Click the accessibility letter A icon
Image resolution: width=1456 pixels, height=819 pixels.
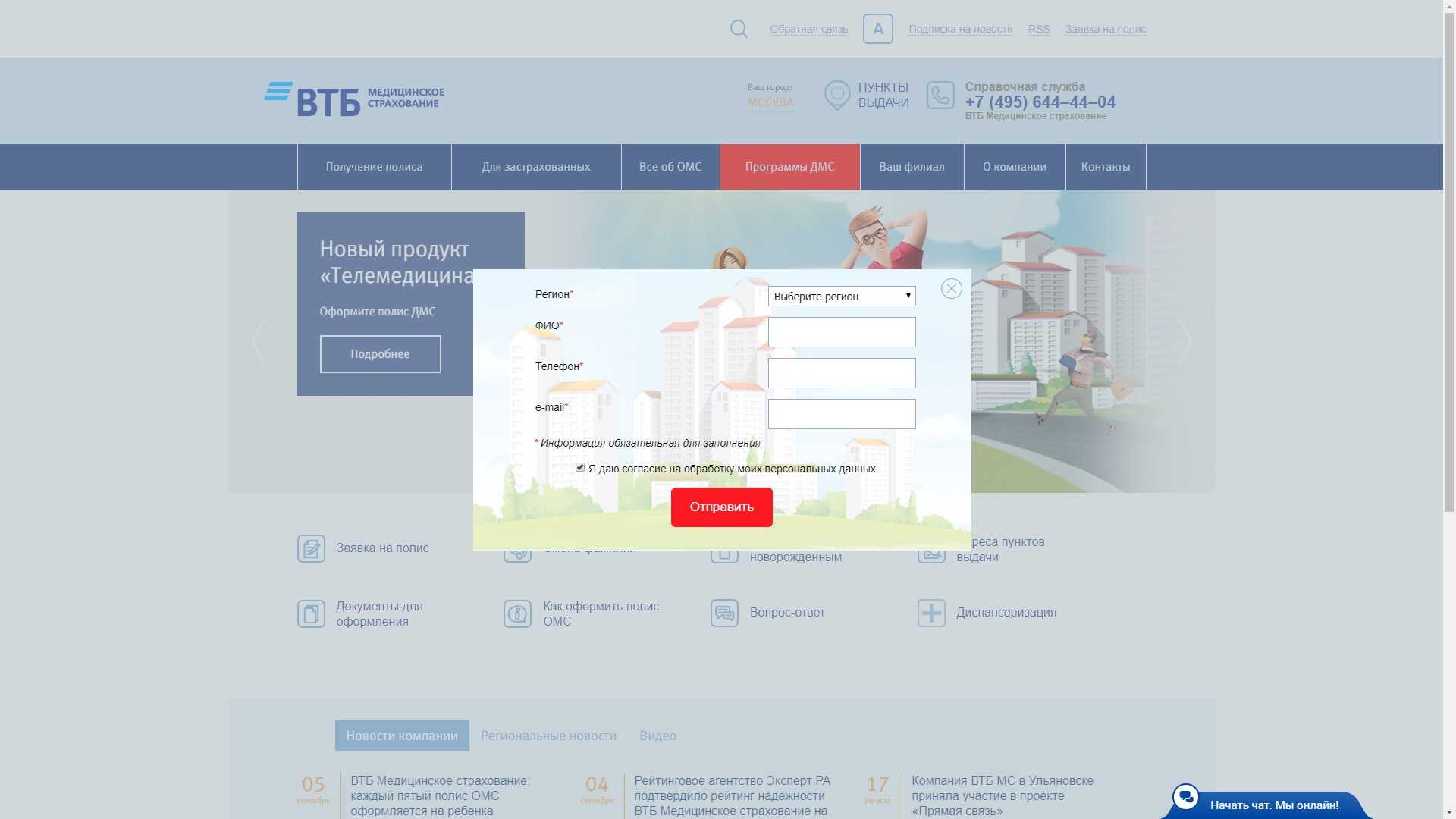(x=877, y=29)
